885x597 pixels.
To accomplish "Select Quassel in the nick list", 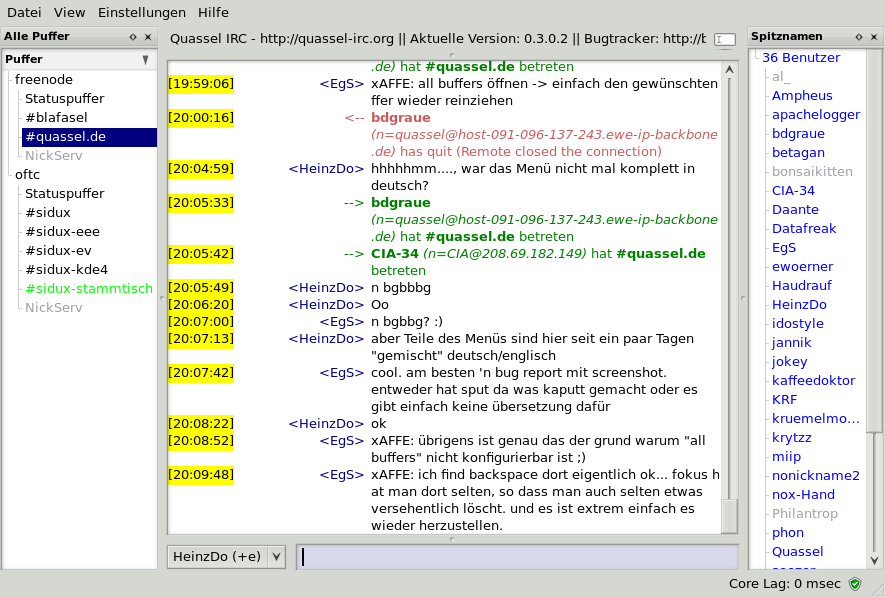I will click(x=798, y=552).
